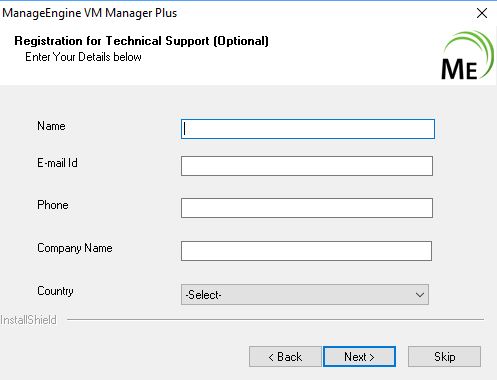Screen dimensions: 497x380
Task: Click into the Name text field
Action: [x=308, y=129]
